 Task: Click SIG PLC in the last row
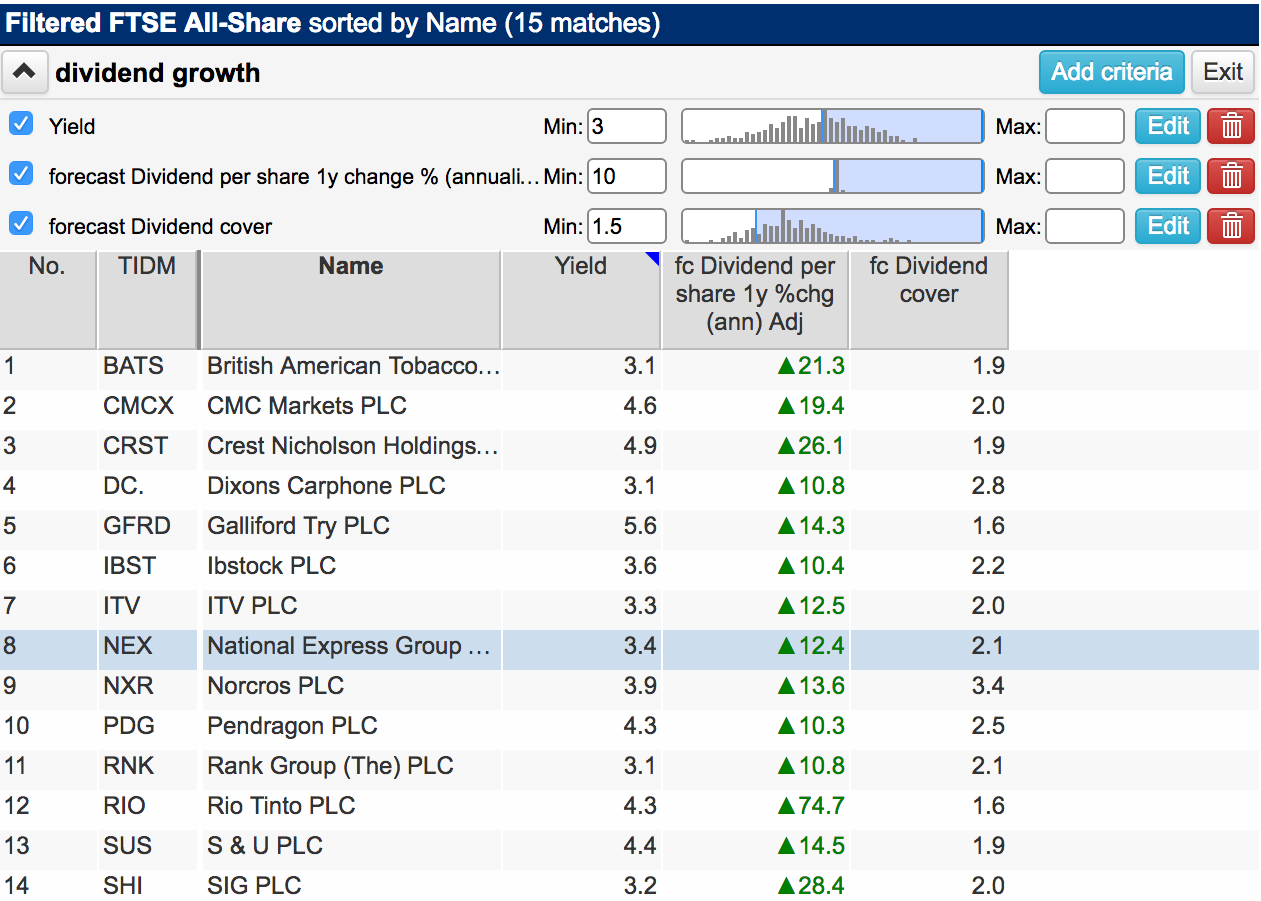(x=254, y=886)
